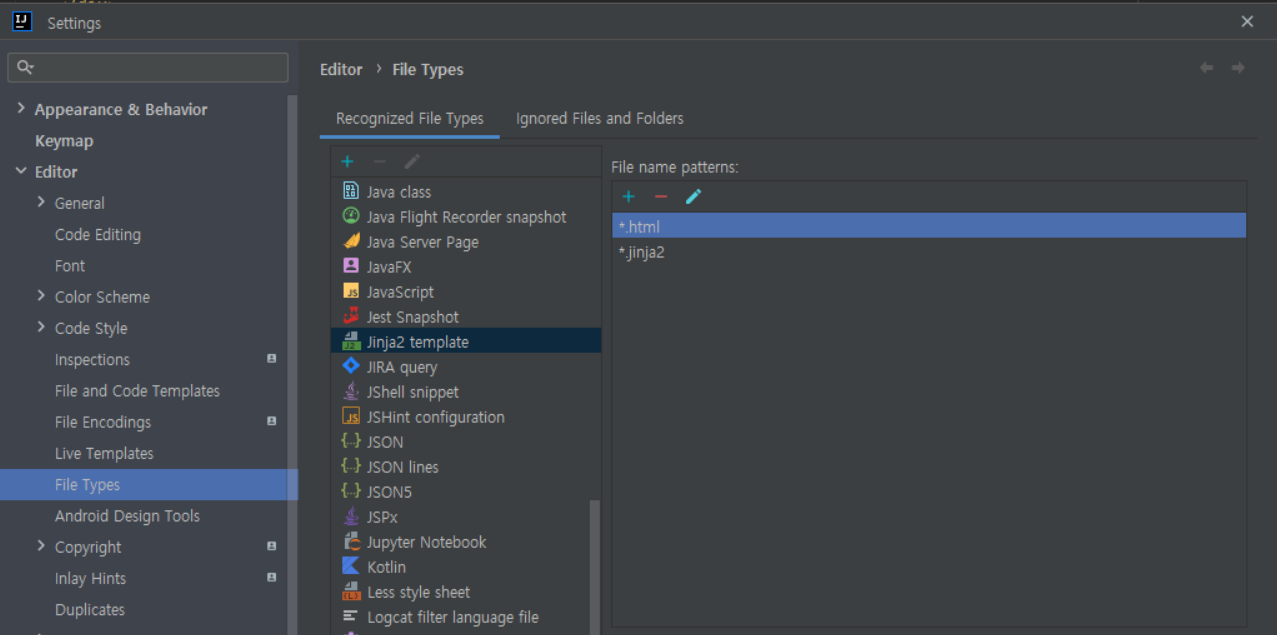
Task: Remove selected file type with minus icon
Action: 379,161
